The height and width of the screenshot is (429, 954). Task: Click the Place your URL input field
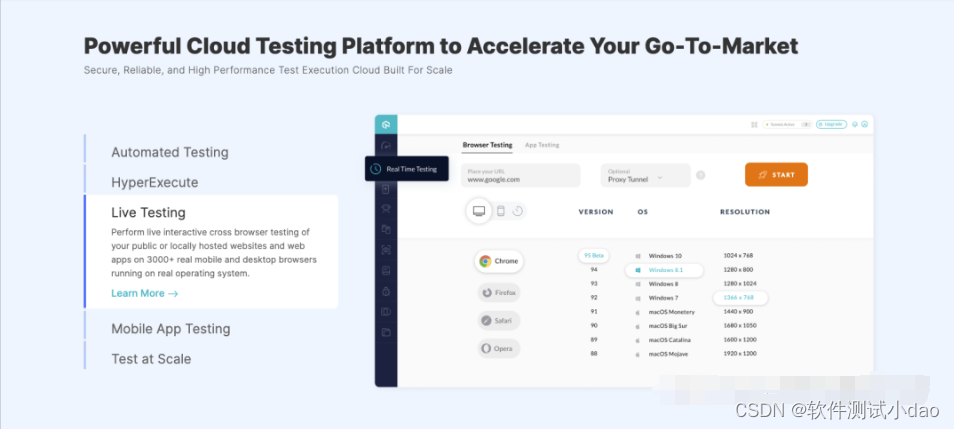click(x=521, y=175)
